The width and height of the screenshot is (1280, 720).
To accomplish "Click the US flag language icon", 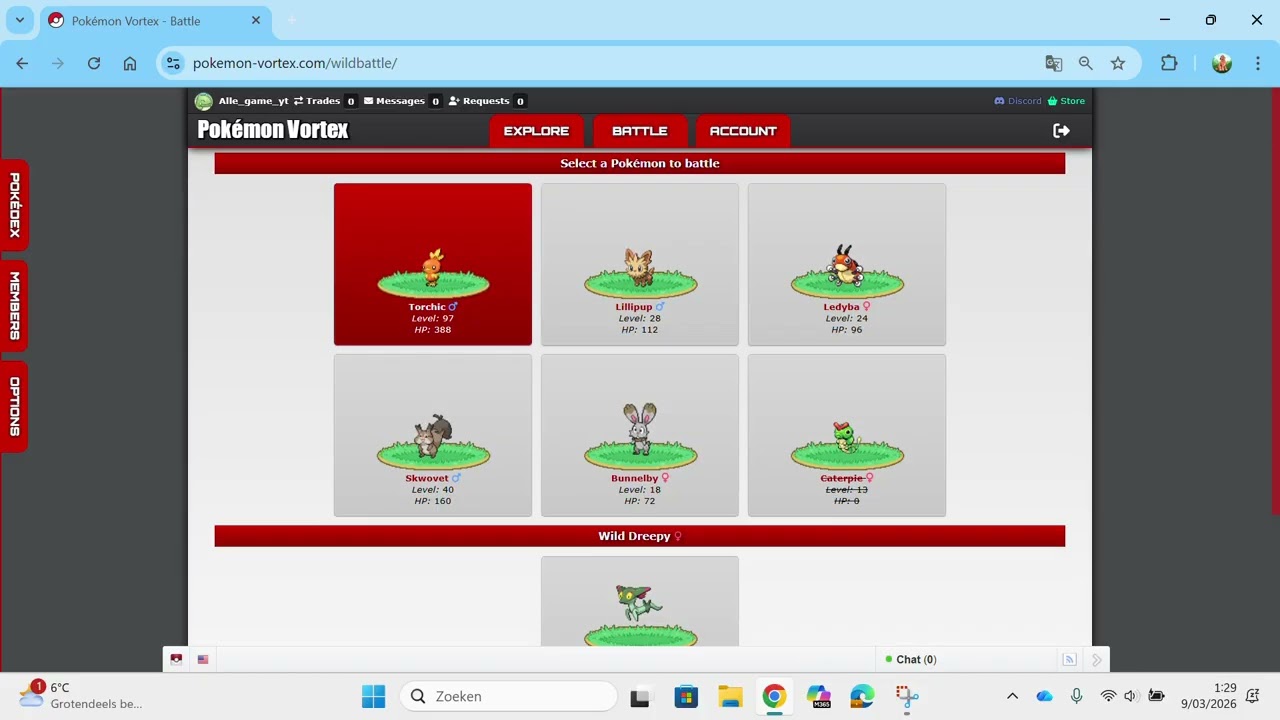I will (x=203, y=659).
